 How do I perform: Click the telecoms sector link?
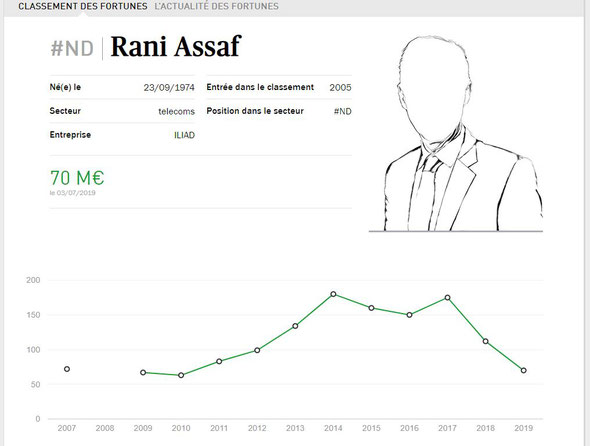click(x=176, y=111)
